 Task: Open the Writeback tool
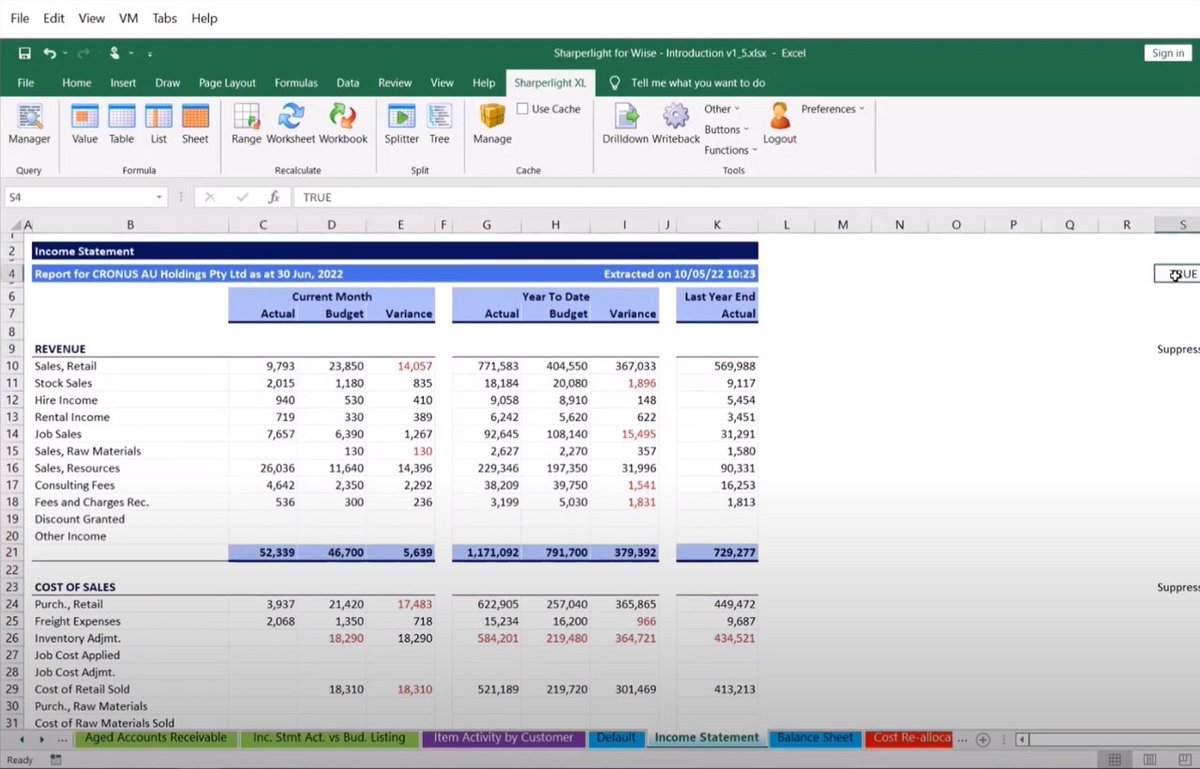pyautogui.click(x=676, y=124)
